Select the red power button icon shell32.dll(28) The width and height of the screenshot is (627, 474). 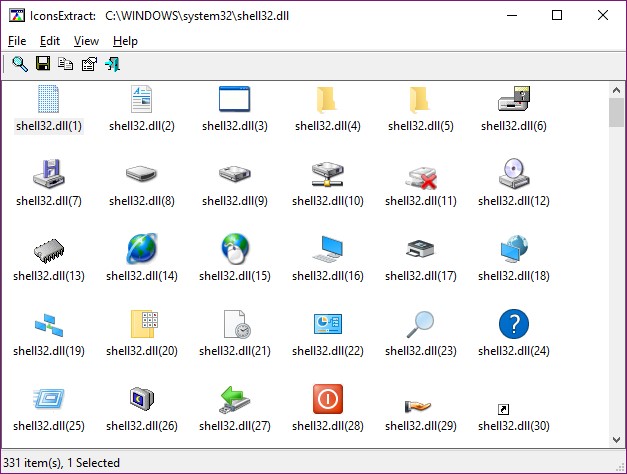[x=327, y=399]
